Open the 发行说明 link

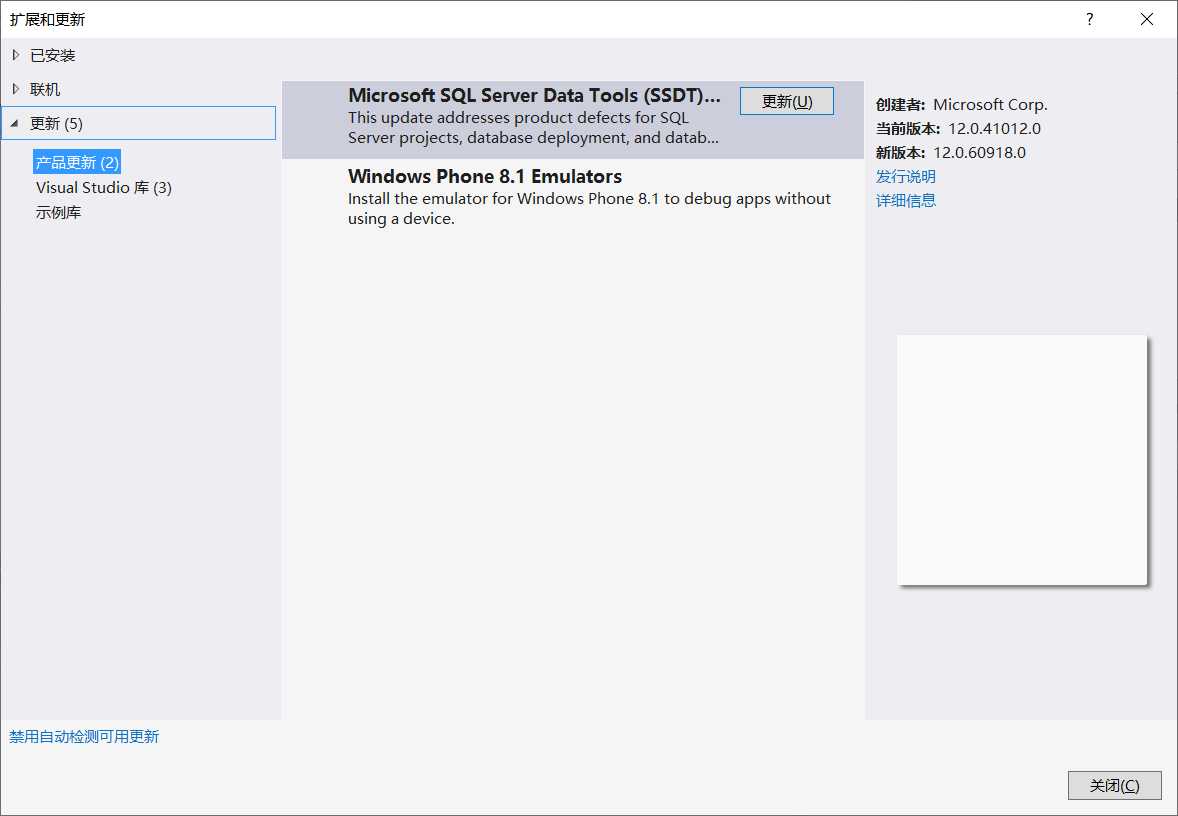click(905, 177)
